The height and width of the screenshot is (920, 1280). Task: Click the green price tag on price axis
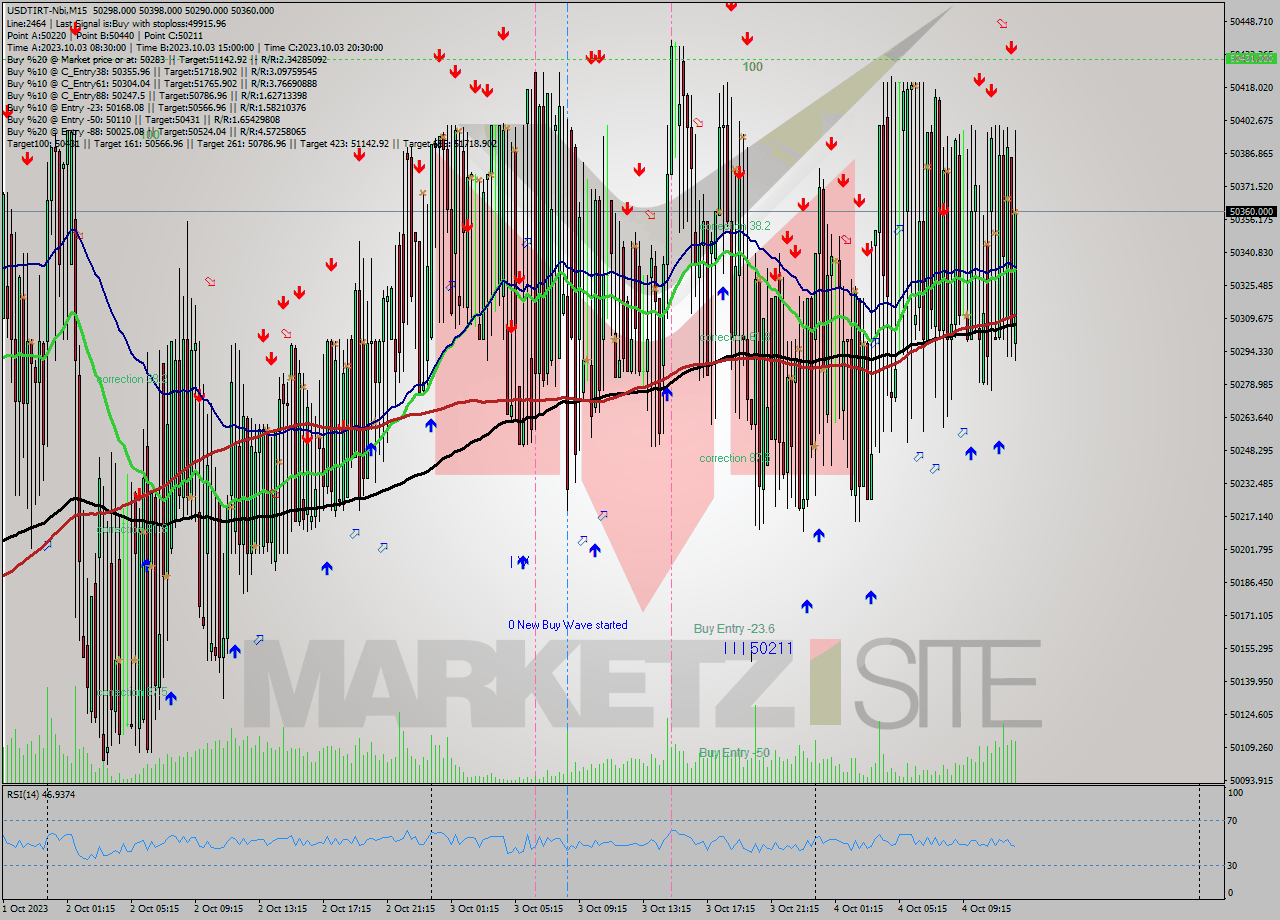click(x=1250, y=58)
